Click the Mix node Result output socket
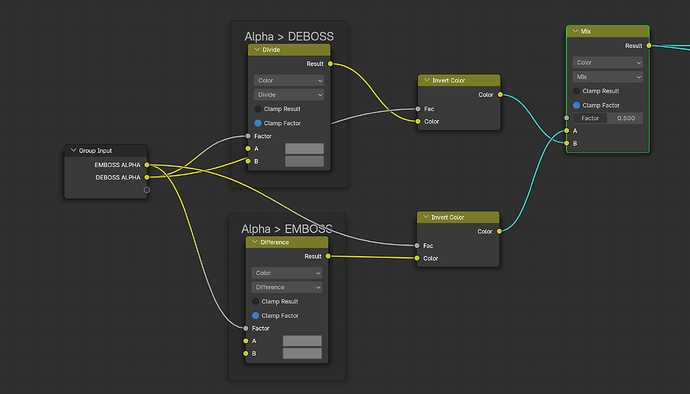Image resolution: width=690 pixels, height=394 pixels. point(649,45)
